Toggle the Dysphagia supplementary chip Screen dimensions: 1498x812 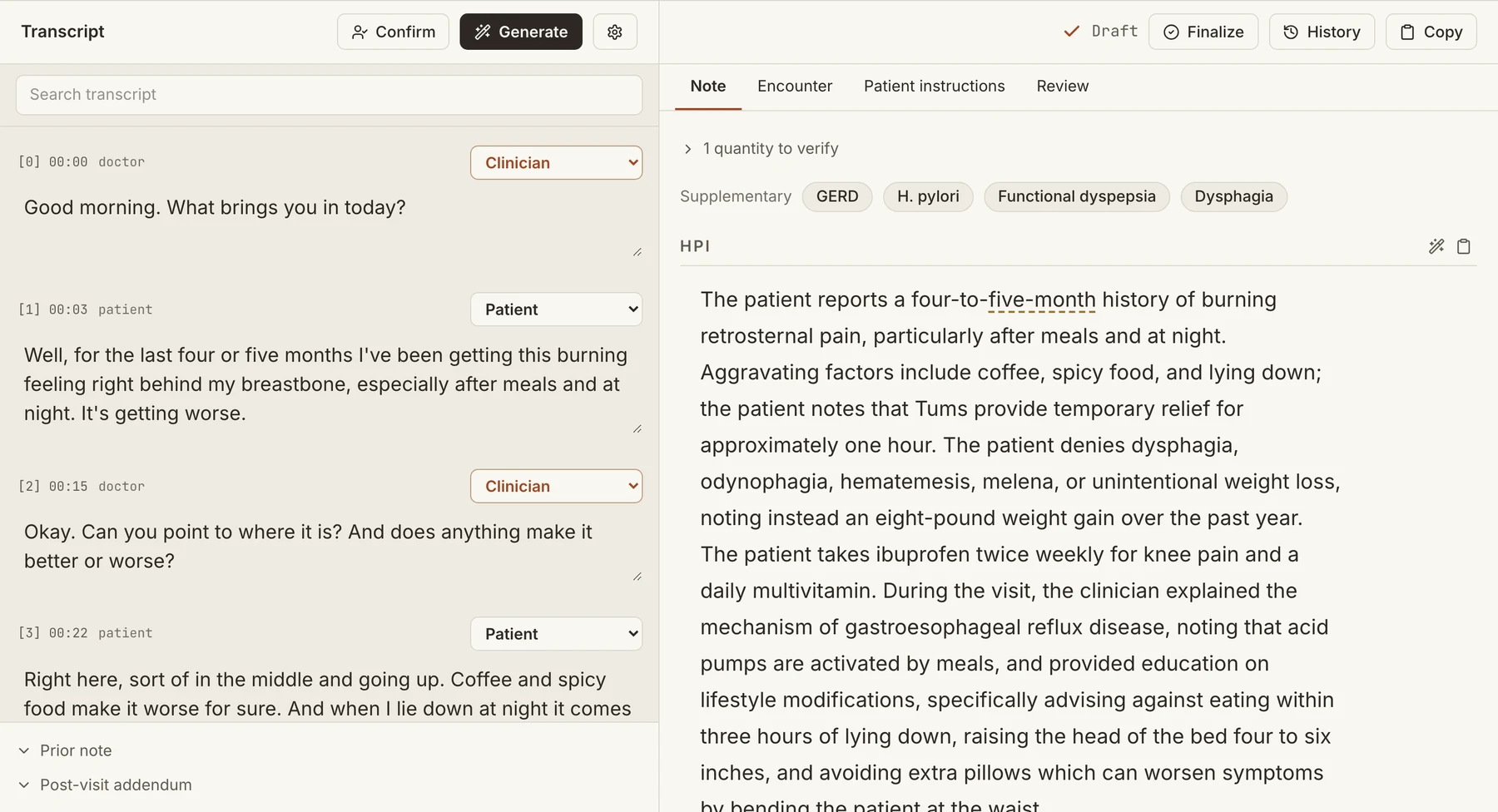pyautogui.click(x=1233, y=196)
